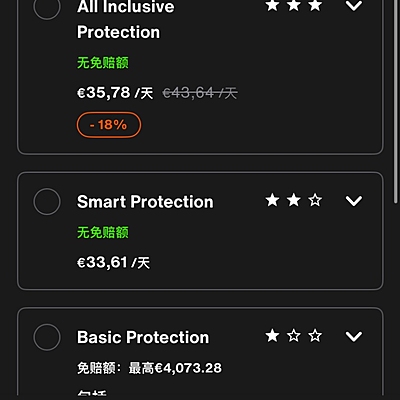Screen dimensions: 400x400
Task: Expand Smart Protection details chevron
Action: (354, 201)
